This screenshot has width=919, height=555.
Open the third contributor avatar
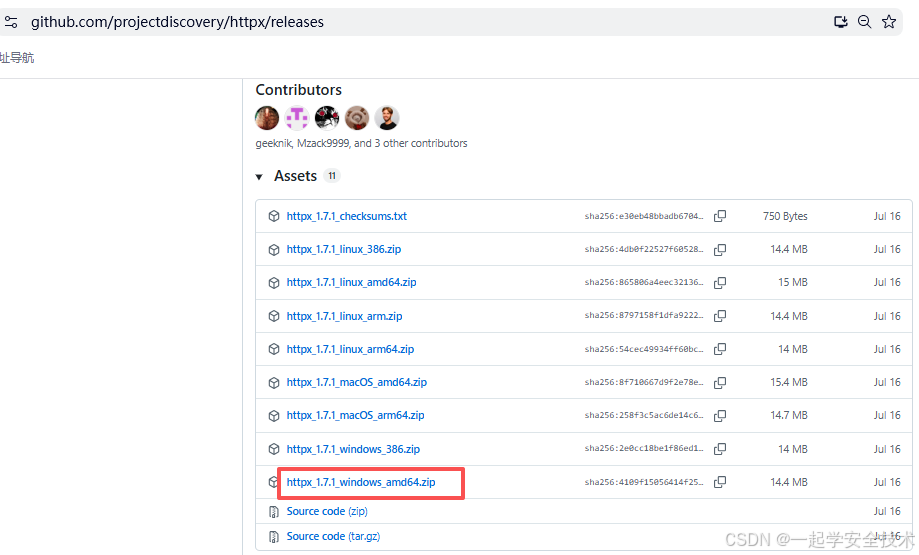327,118
